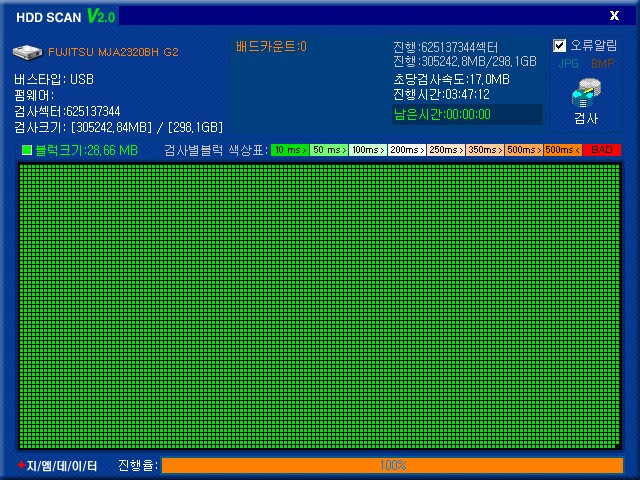Click the 250ms color legend swatch
This screenshot has width=640, height=480.
(446, 150)
